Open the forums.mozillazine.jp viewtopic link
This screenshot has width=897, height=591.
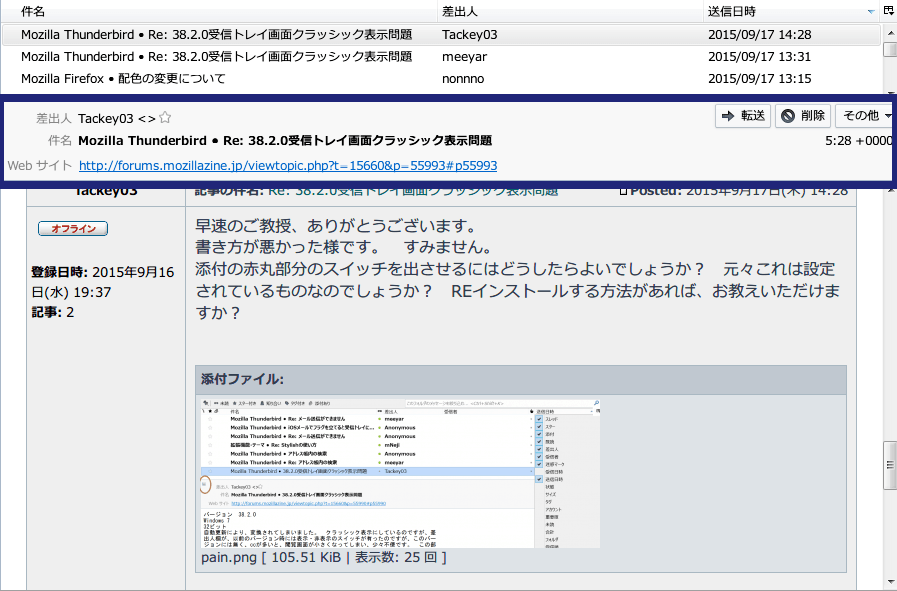tap(288, 166)
